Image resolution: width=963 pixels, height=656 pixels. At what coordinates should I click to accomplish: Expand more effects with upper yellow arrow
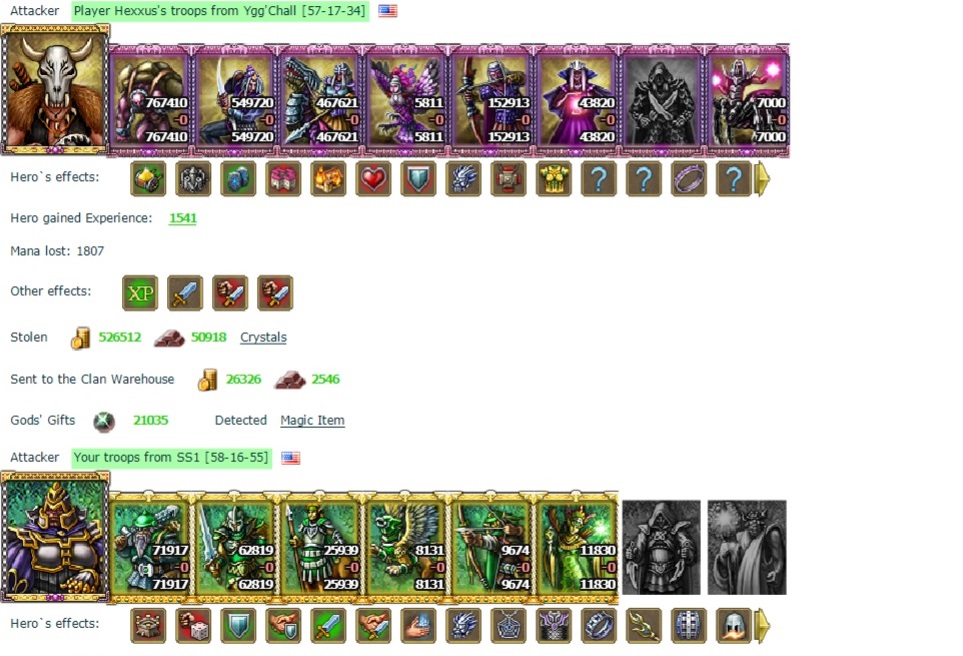pyautogui.click(x=762, y=179)
